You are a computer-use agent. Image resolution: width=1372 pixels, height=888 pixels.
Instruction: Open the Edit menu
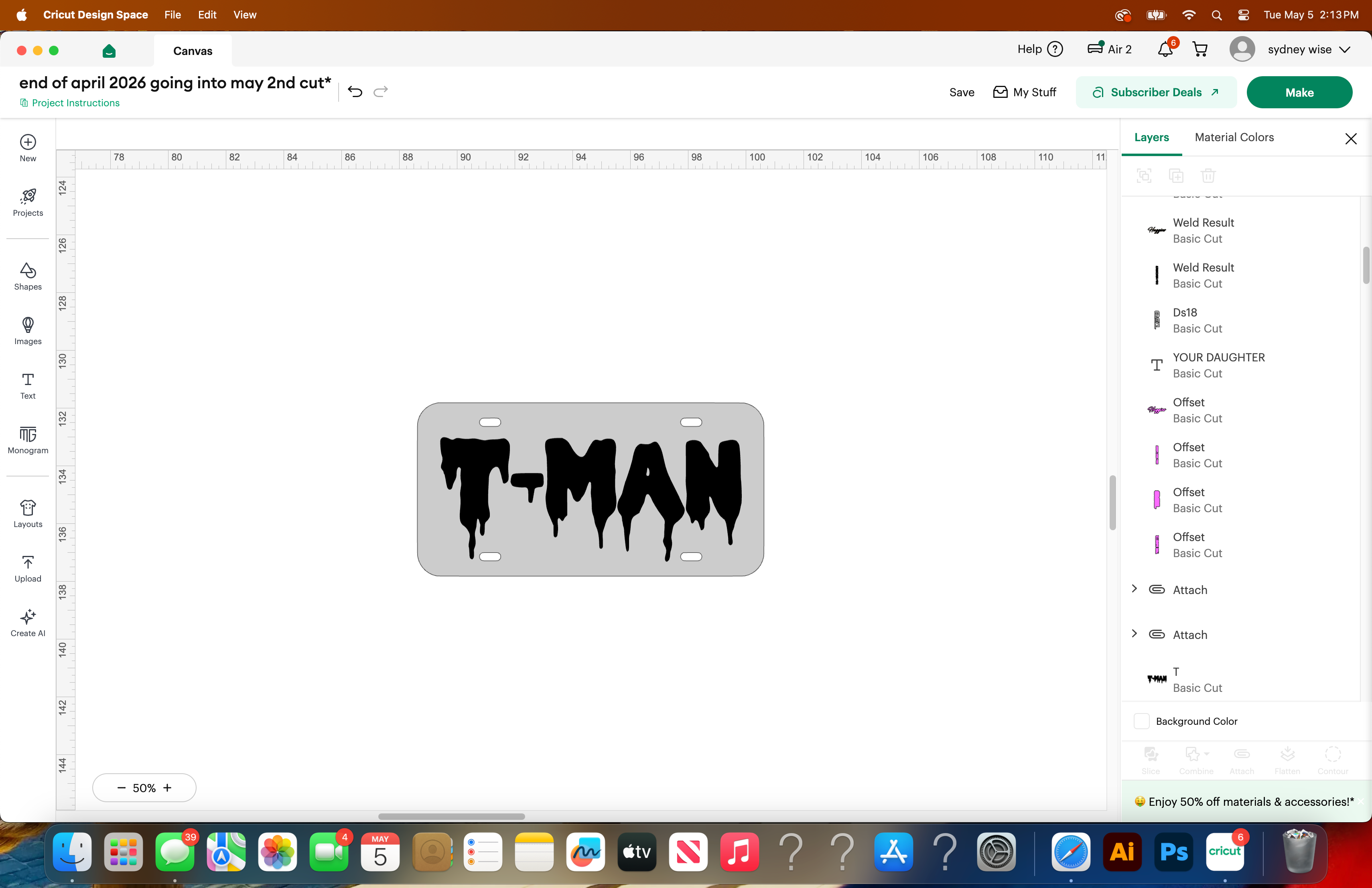(207, 15)
